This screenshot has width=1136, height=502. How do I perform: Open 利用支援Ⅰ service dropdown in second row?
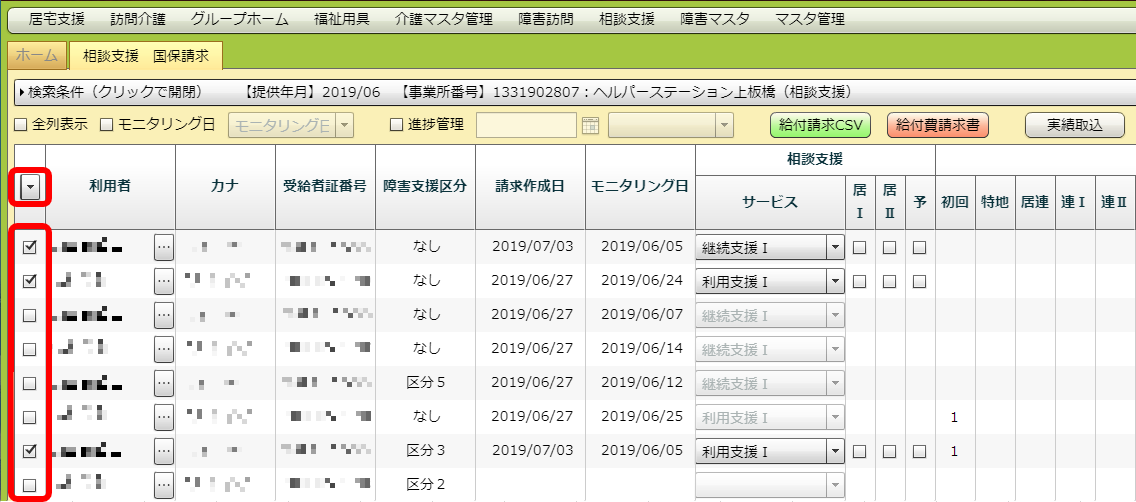(835, 282)
